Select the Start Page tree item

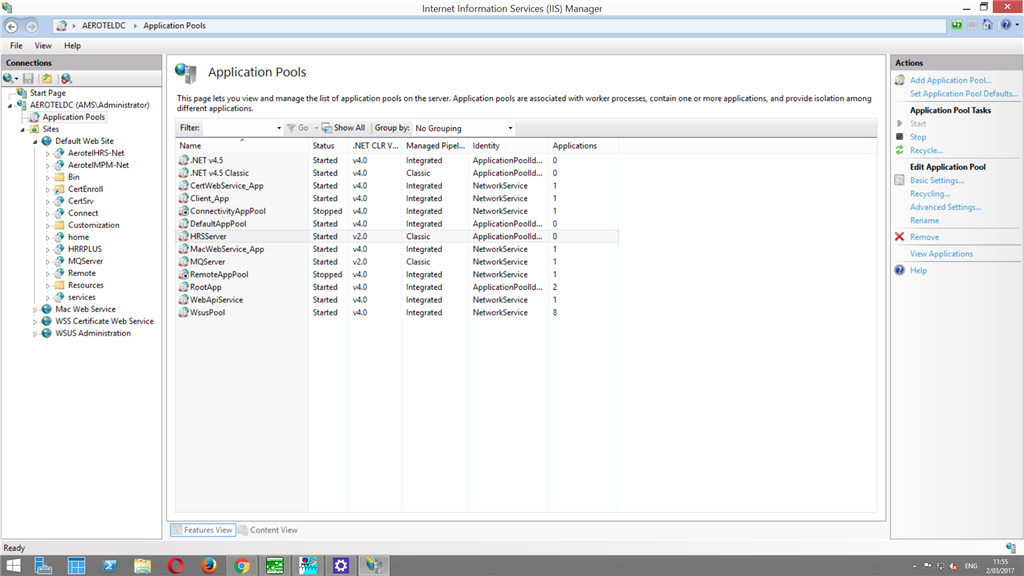pos(48,93)
